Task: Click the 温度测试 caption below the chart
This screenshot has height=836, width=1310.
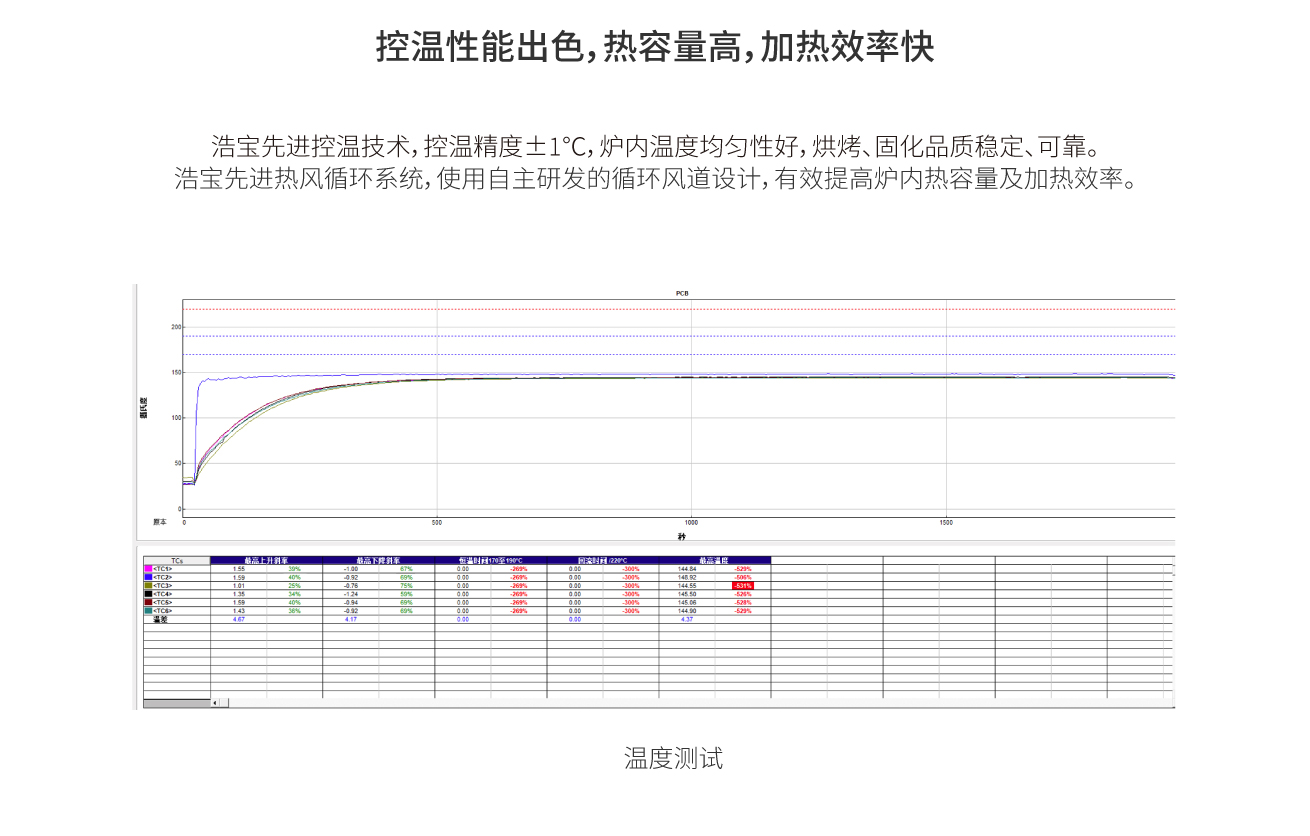Action: click(673, 758)
